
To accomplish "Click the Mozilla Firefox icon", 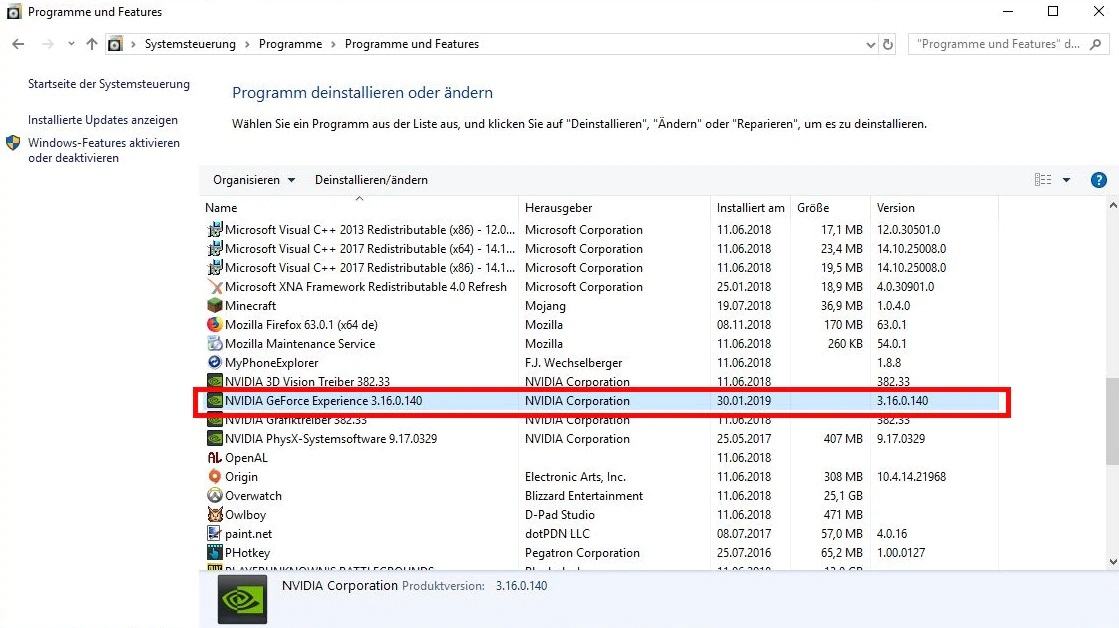I will point(214,325).
